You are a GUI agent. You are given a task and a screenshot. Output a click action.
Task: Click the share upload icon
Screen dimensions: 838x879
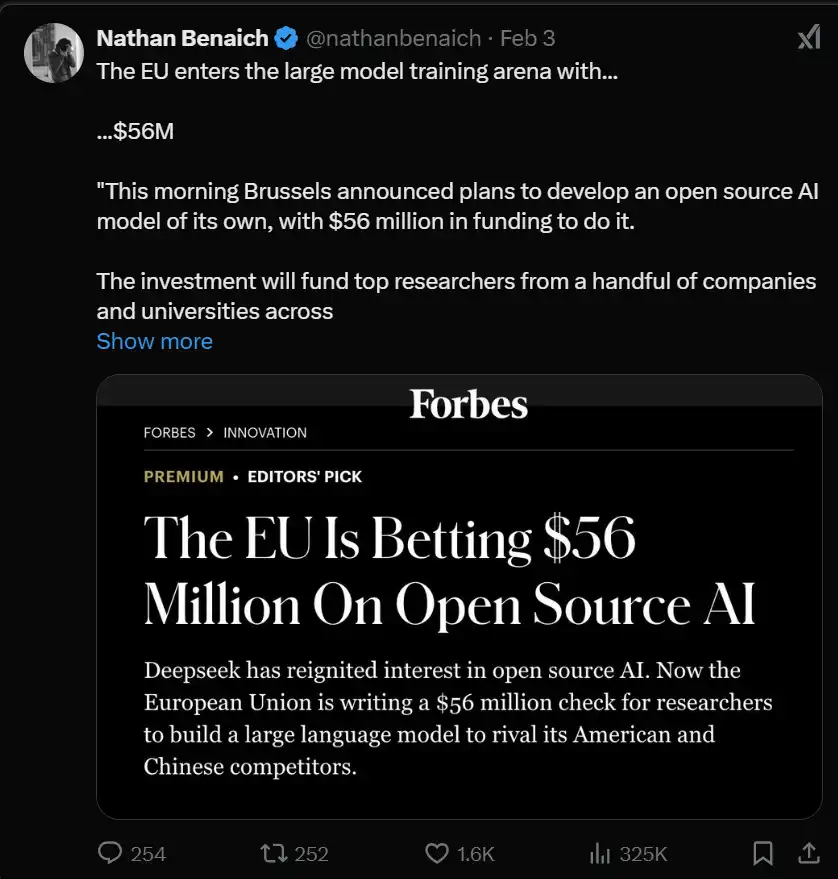pos(808,853)
